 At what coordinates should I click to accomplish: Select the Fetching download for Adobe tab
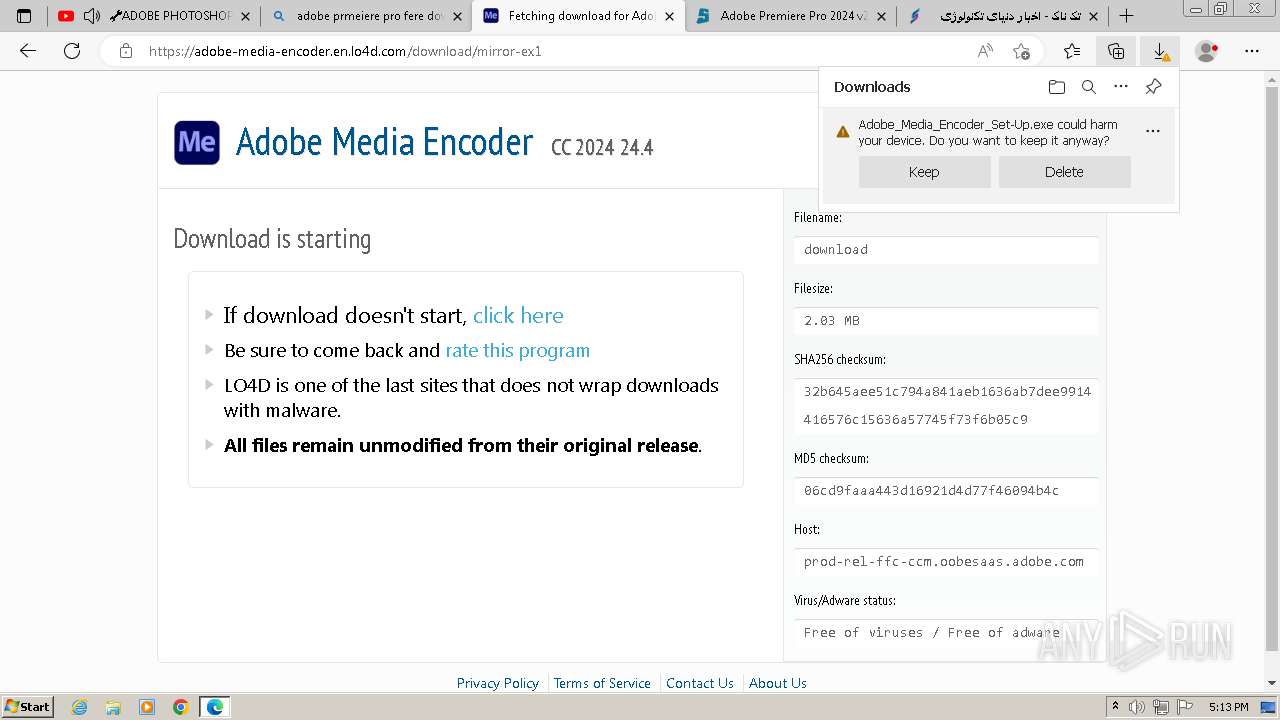click(580, 16)
